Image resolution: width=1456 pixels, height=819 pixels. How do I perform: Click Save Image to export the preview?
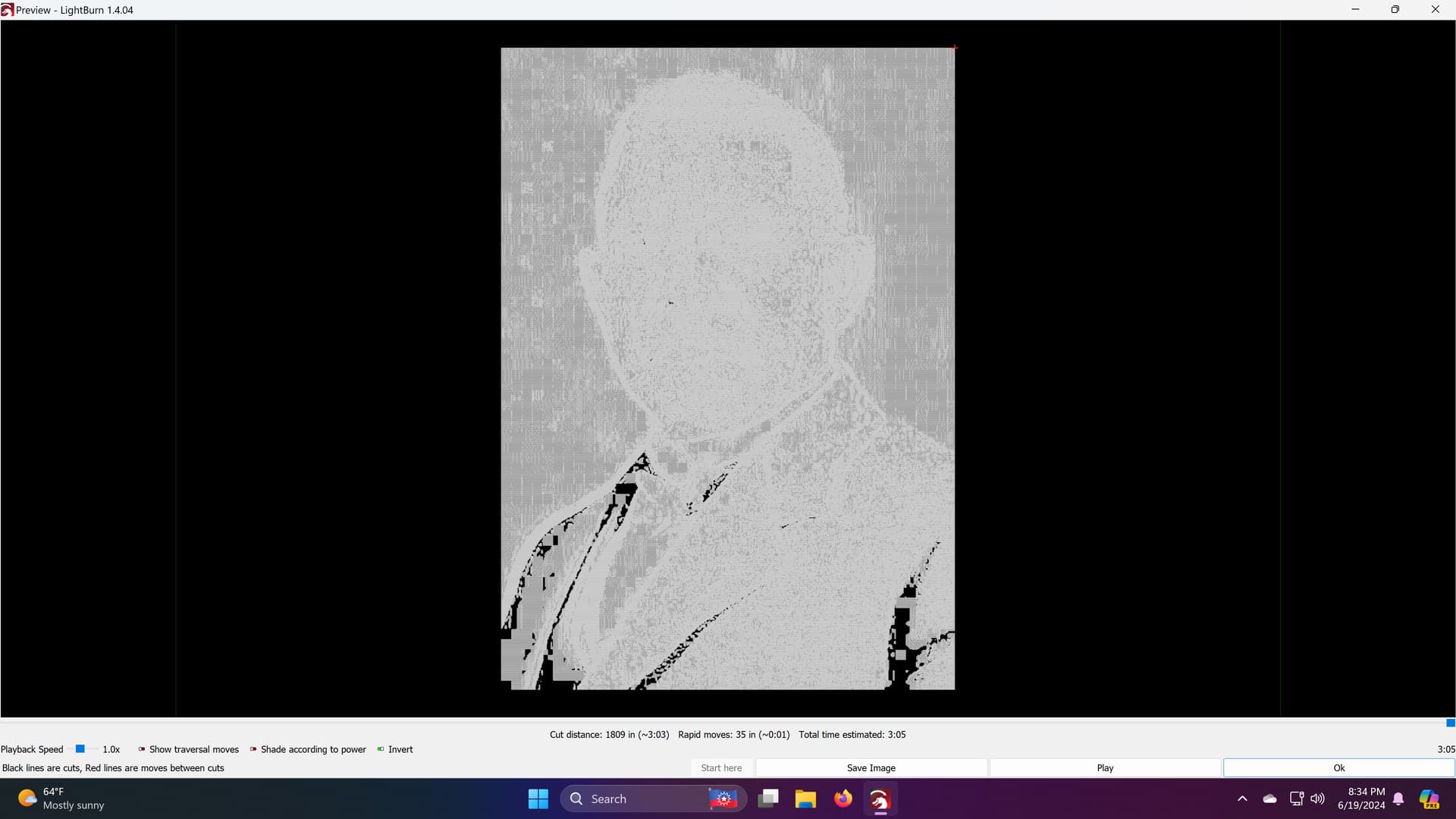(871, 767)
